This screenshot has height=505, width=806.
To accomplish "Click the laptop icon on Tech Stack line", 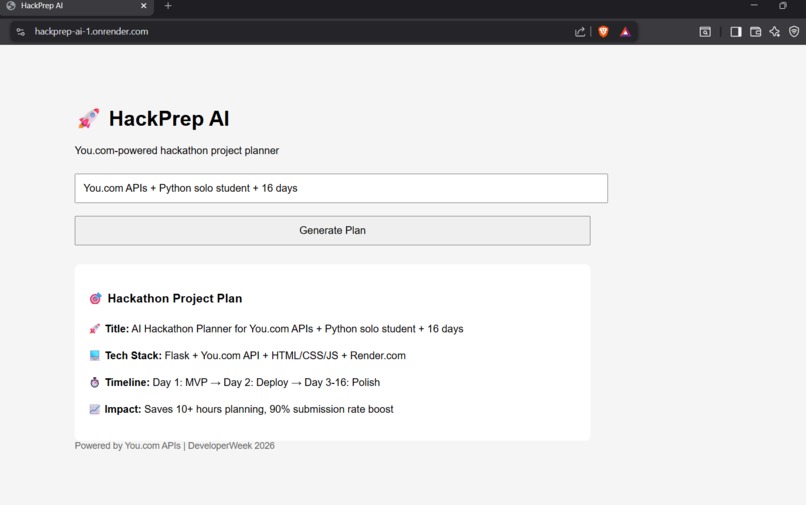I will 95,355.
